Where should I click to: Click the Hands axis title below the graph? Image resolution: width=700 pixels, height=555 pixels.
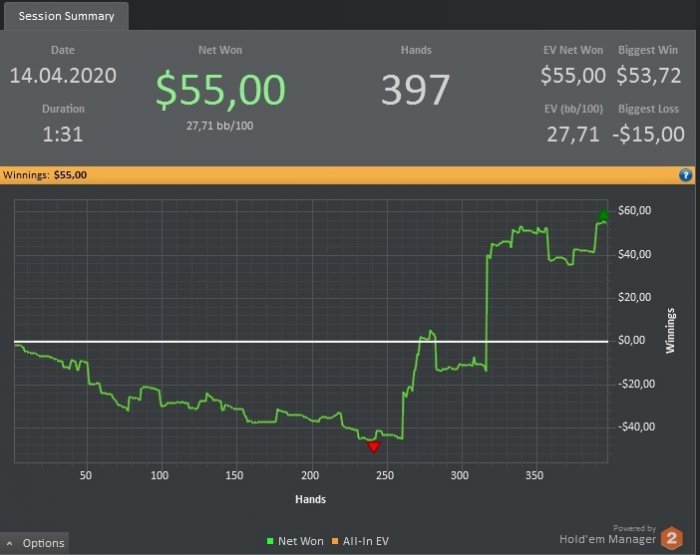click(x=310, y=499)
